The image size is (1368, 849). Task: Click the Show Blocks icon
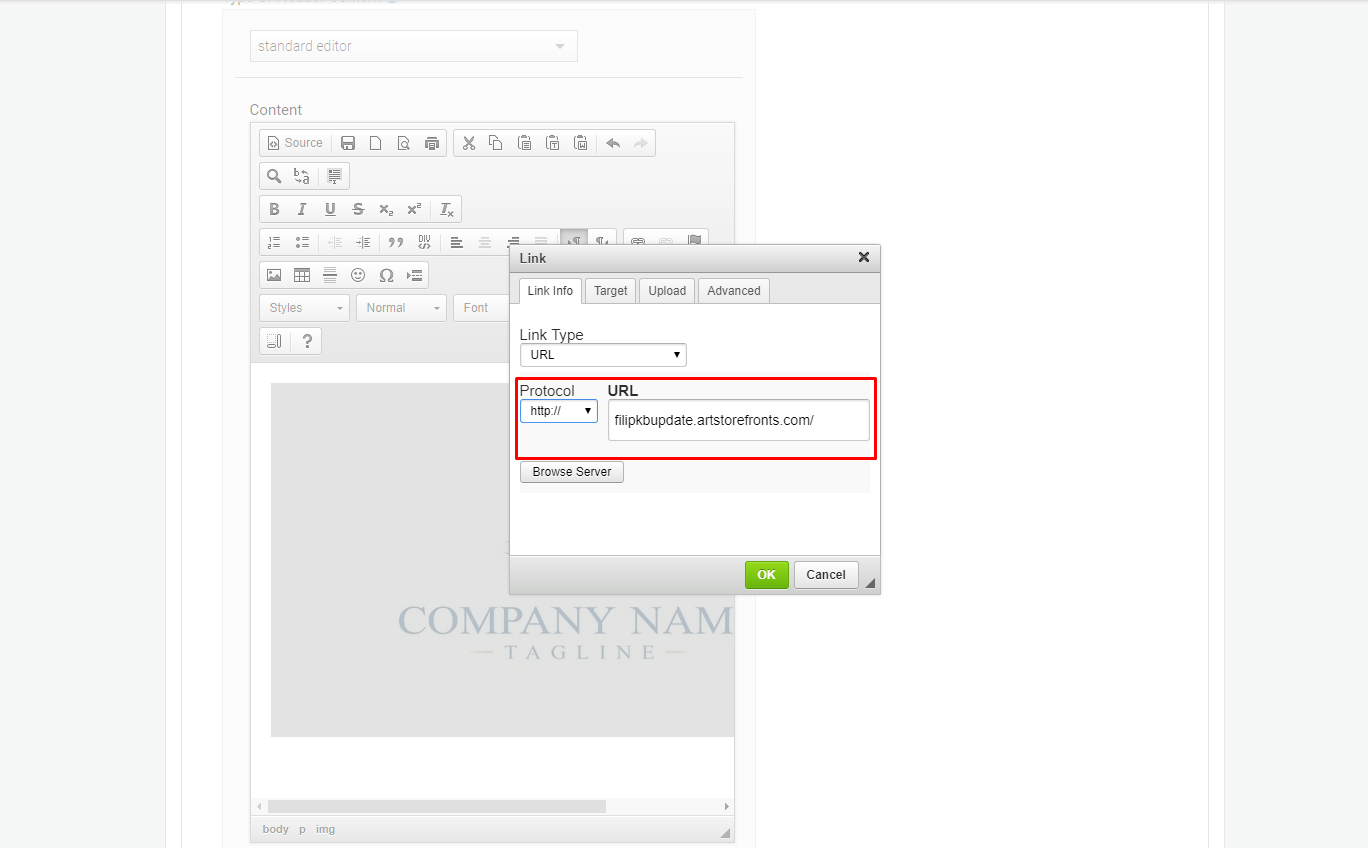[x=274, y=341]
